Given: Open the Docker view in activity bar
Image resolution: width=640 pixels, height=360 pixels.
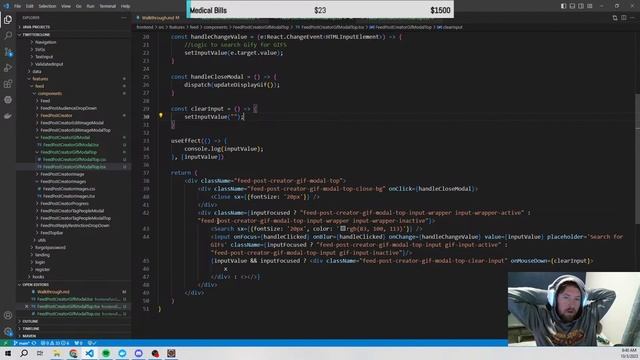Looking at the screenshot, I should pos(8,116).
